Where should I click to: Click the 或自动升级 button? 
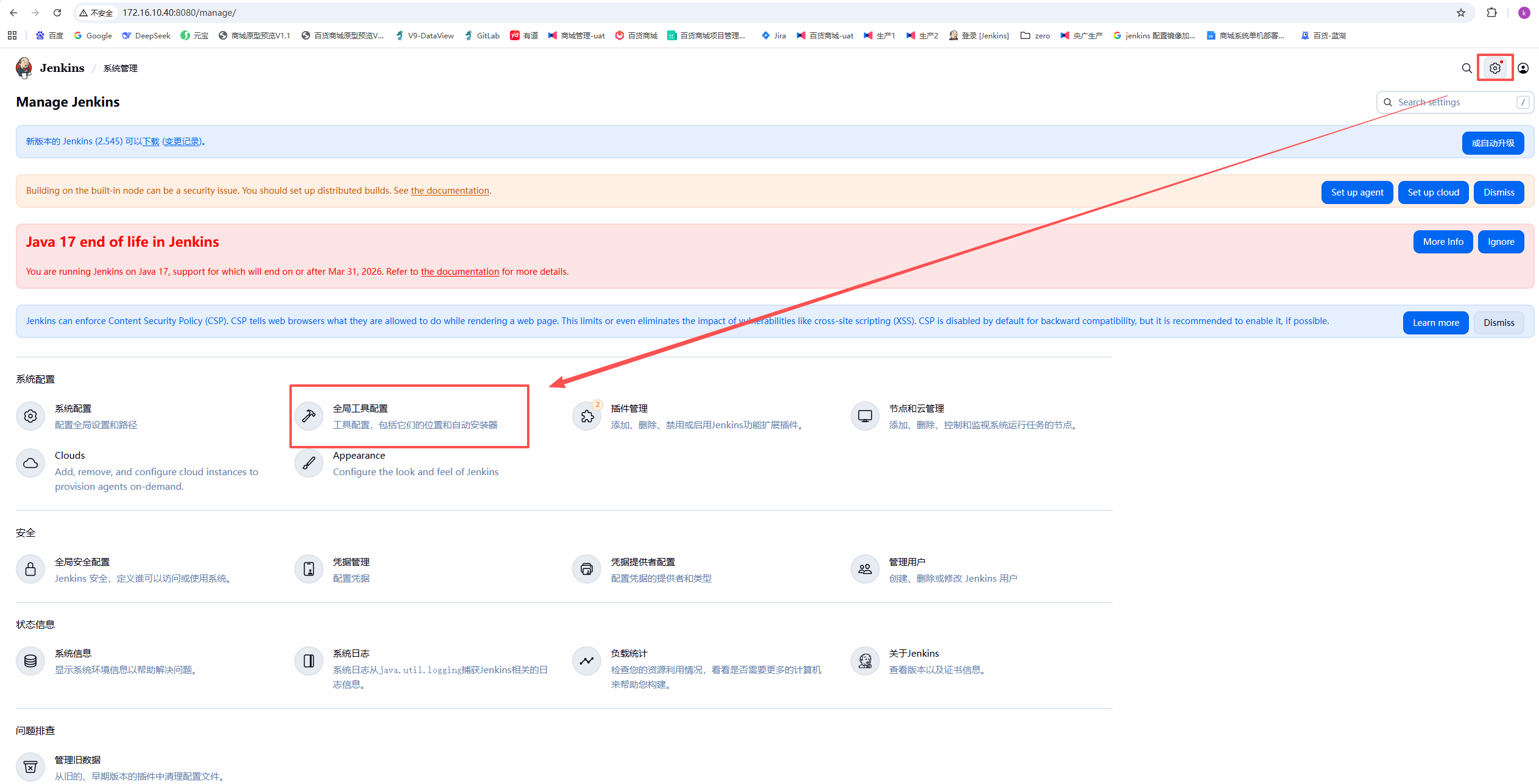pos(1493,143)
